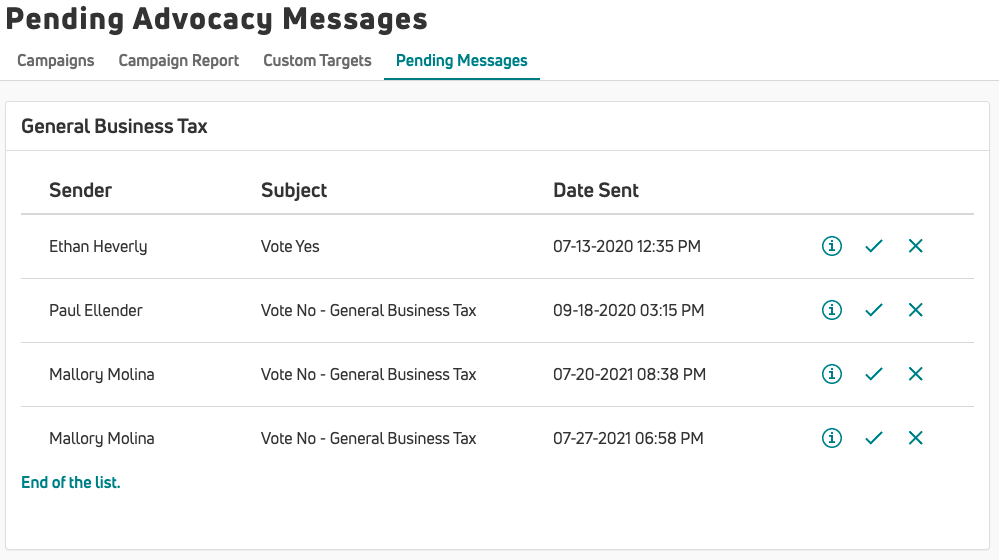Approve Mallory Molina's 07-27-2021 message

[874, 438]
